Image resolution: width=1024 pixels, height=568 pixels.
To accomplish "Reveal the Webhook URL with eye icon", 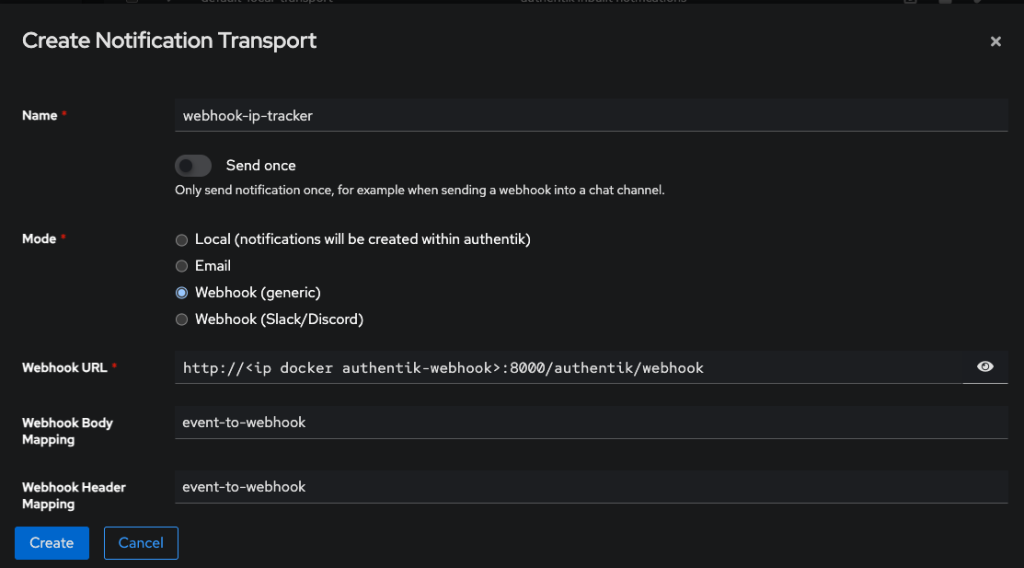I will click(x=985, y=367).
